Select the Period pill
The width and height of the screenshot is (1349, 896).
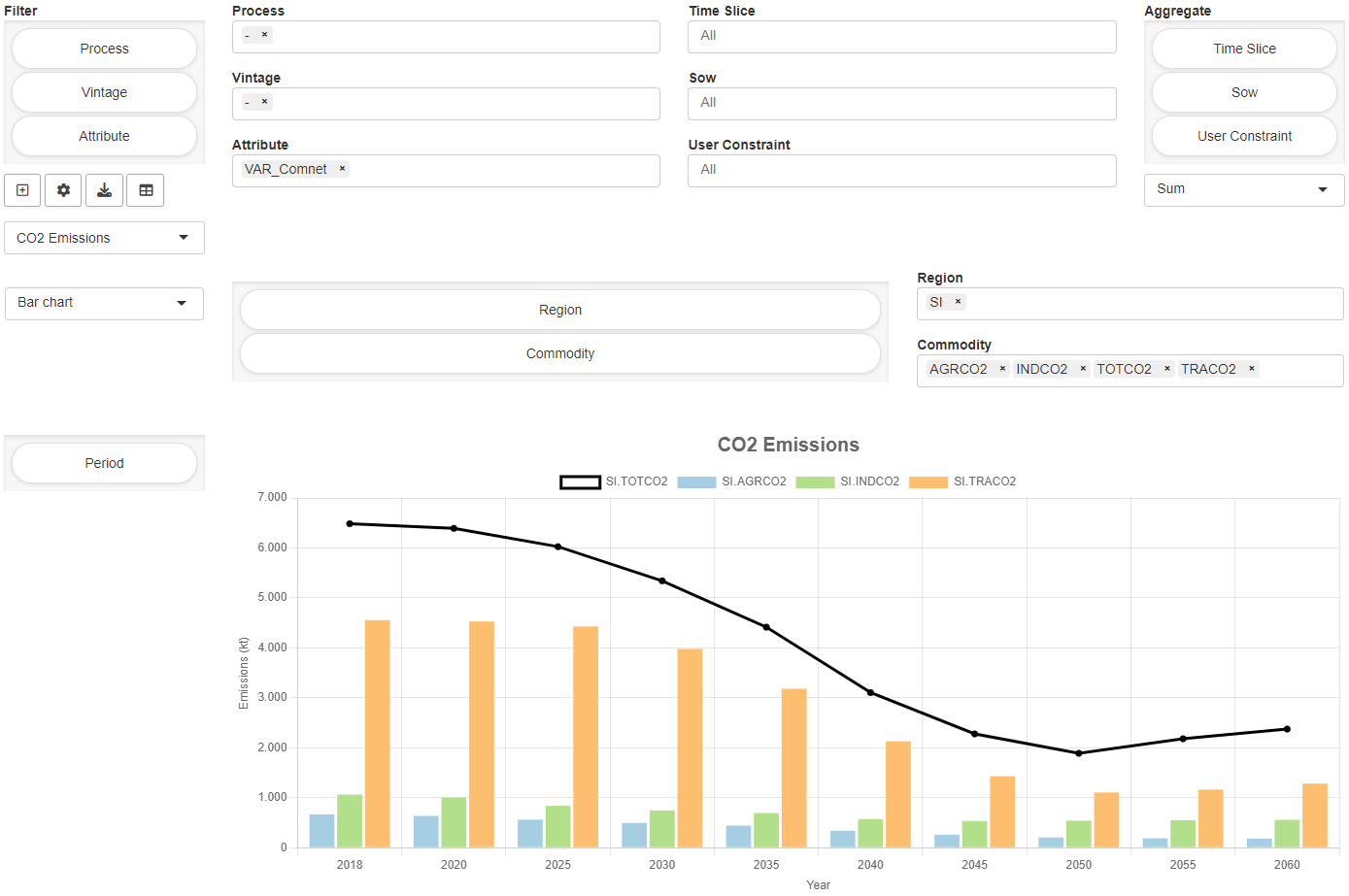[x=104, y=463]
